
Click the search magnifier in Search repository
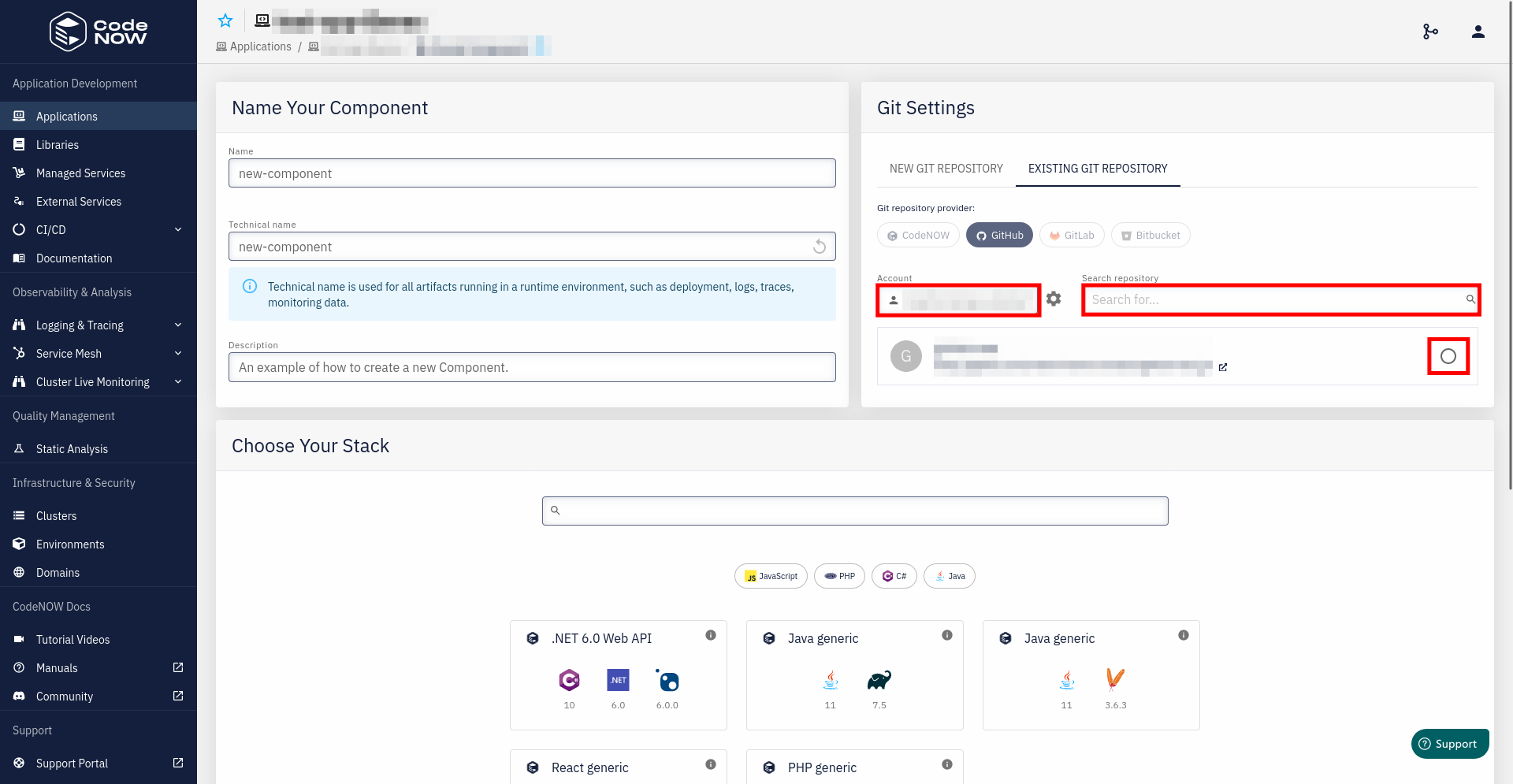point(1470,299)
